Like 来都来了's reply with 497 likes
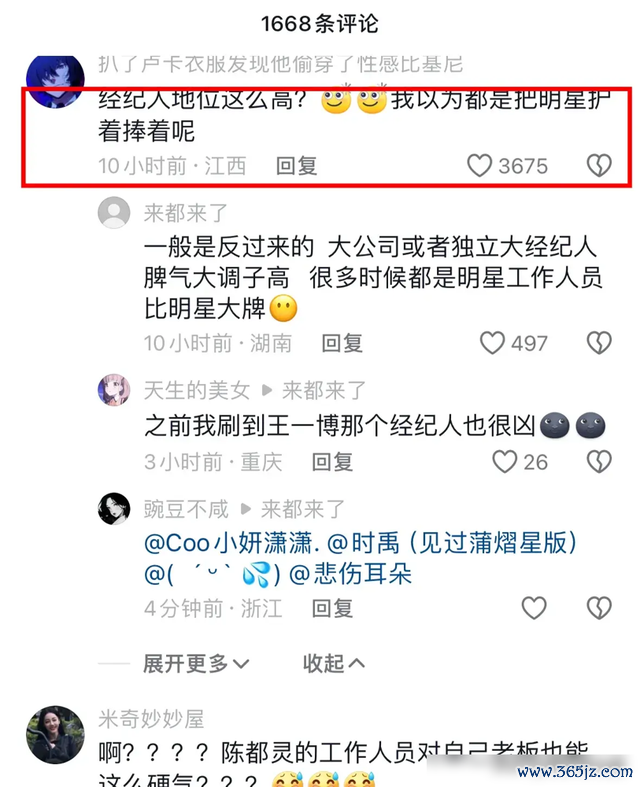The height and width of the screenshot is (787, 640). (492, 343)
